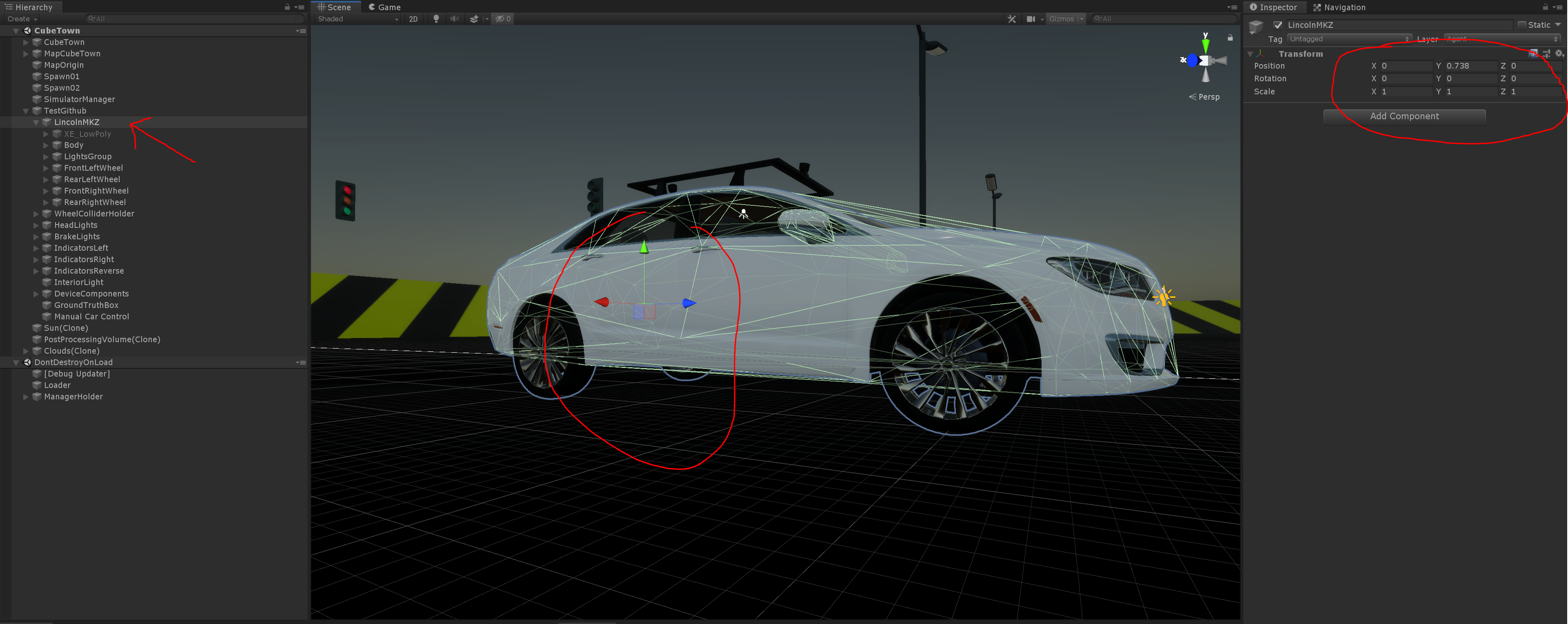Select PostProcessingVolume(Clone) object
1568x624 pixels.
102,339
